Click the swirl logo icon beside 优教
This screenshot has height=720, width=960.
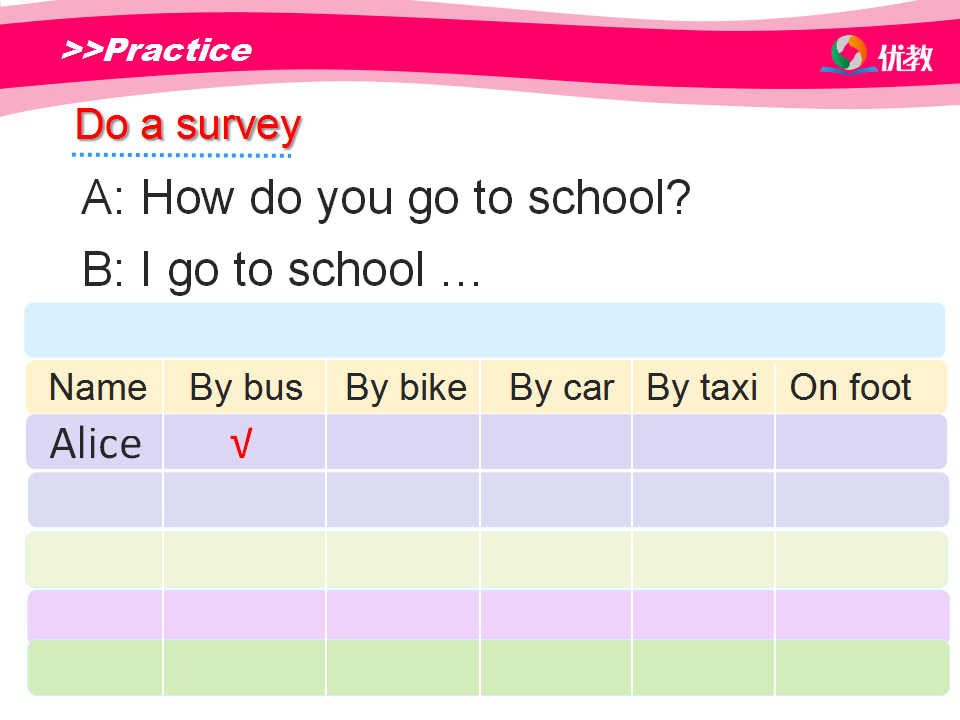click(x=849, y=54)
